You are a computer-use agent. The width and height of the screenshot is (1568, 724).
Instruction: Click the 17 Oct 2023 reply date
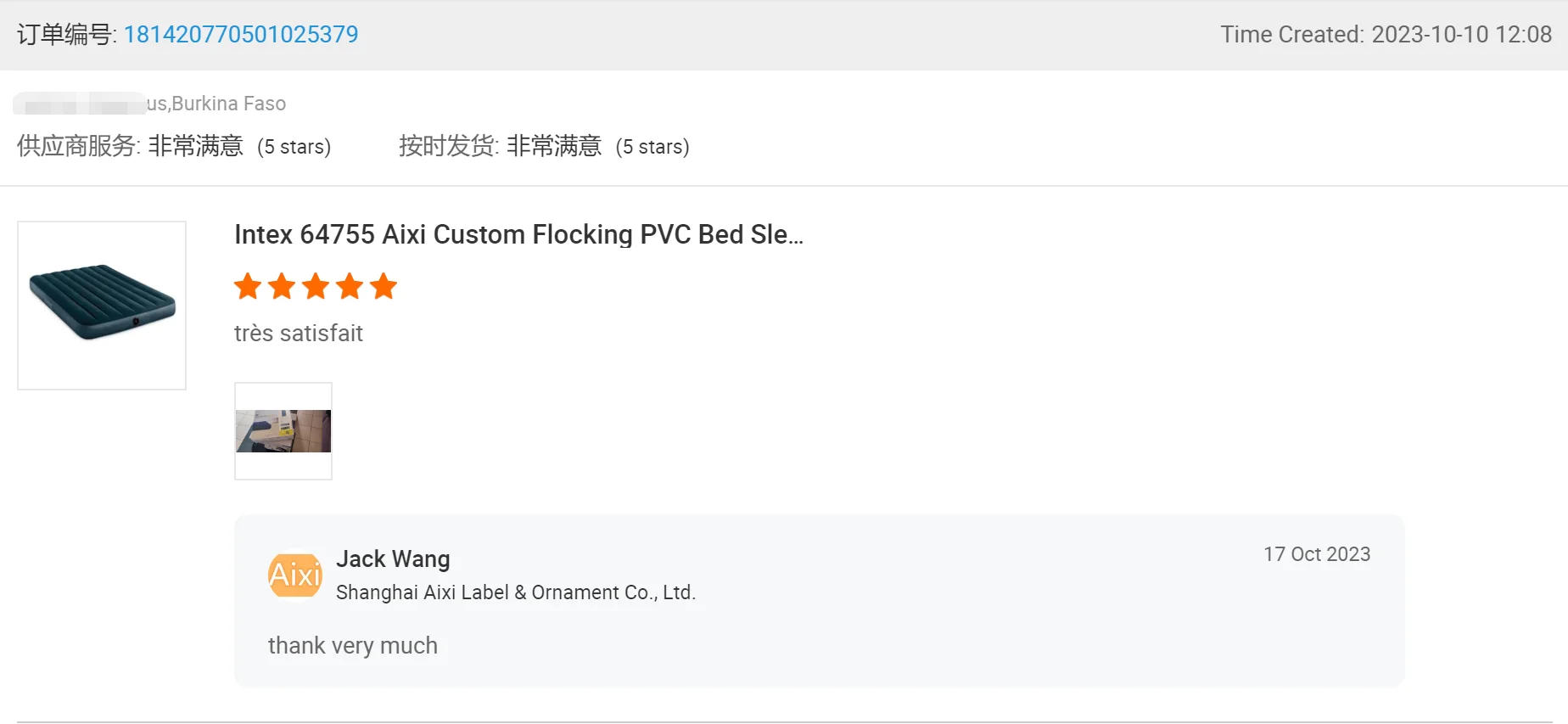(x=1317, y=554)
